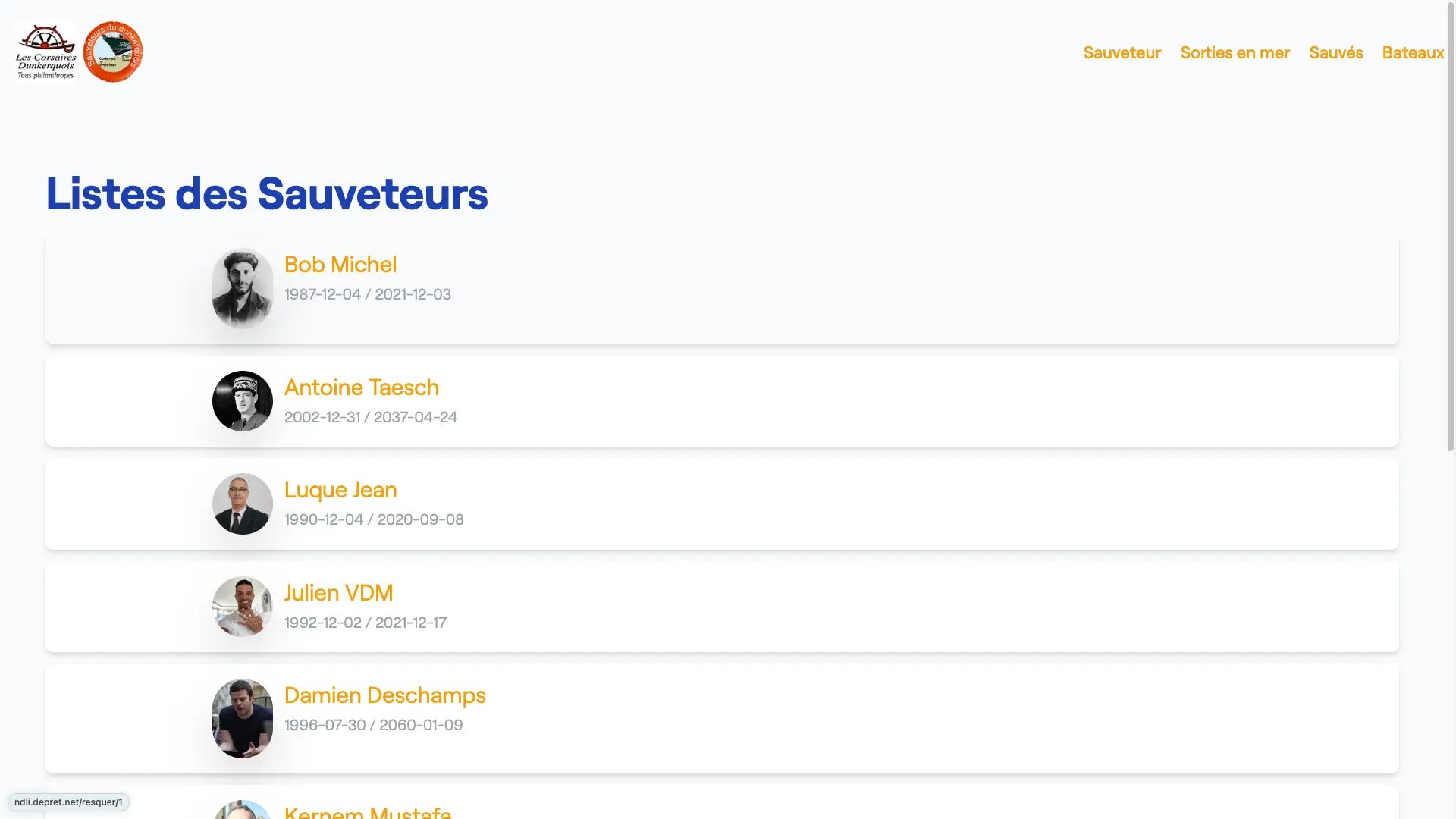Open the partially visible Kernem Mustafa entry
The width and height of the screenshot is (1456, 819).
click(368, 811)
